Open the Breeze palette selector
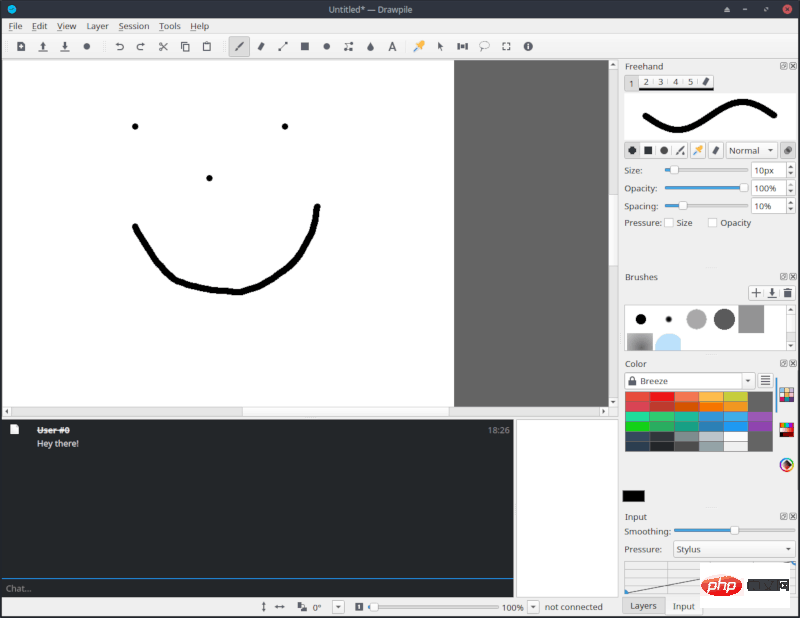The image size is (800, 618). point(690,380)
